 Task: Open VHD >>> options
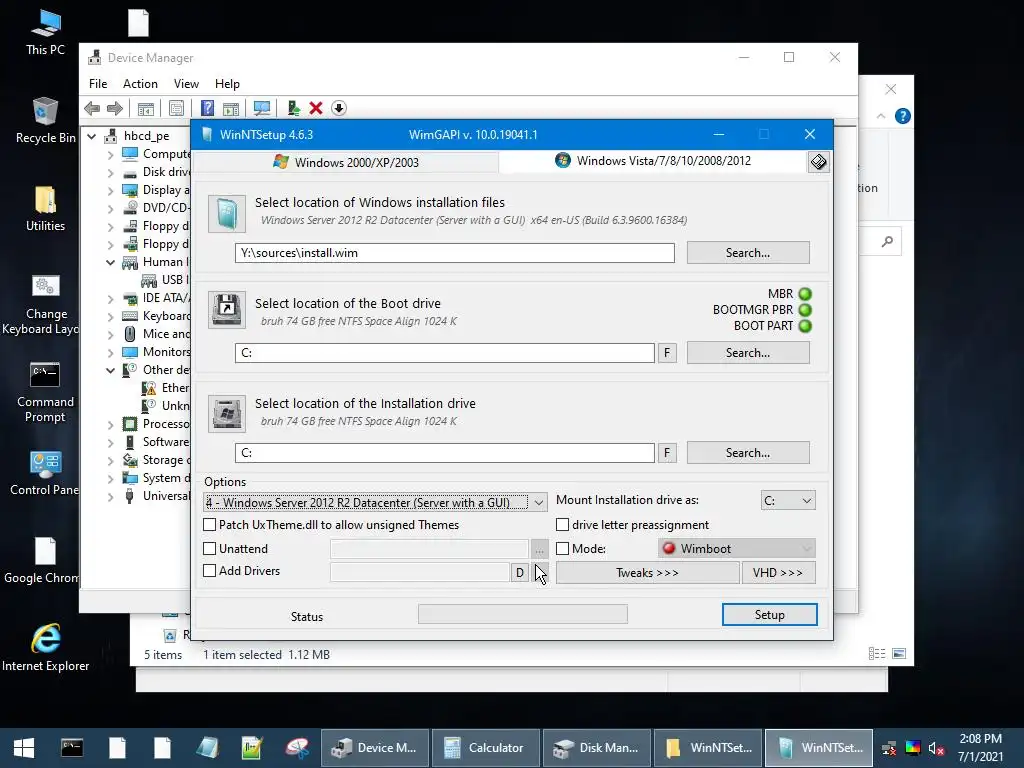pos(778,573)
